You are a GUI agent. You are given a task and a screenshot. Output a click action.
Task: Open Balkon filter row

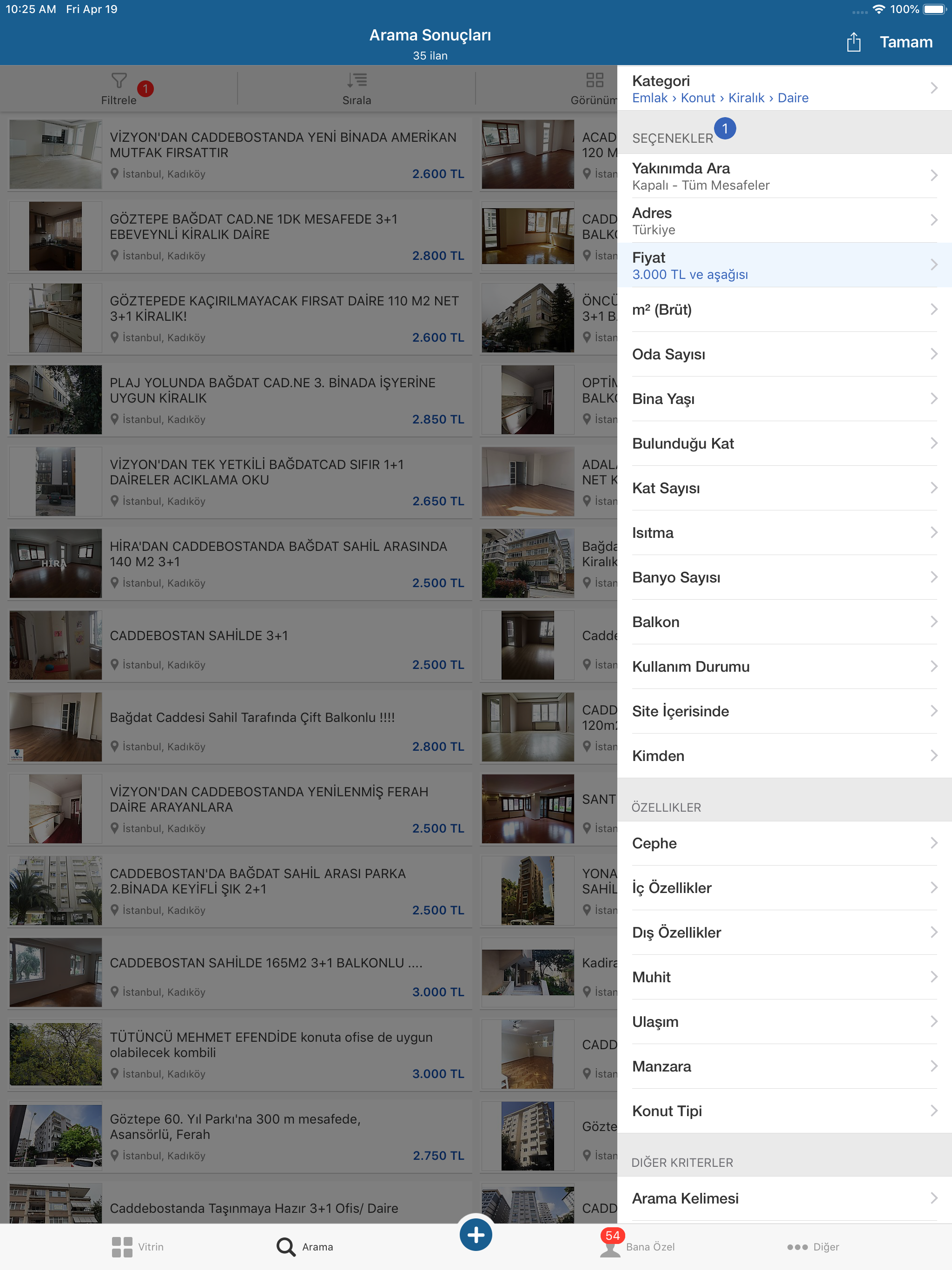784,622
